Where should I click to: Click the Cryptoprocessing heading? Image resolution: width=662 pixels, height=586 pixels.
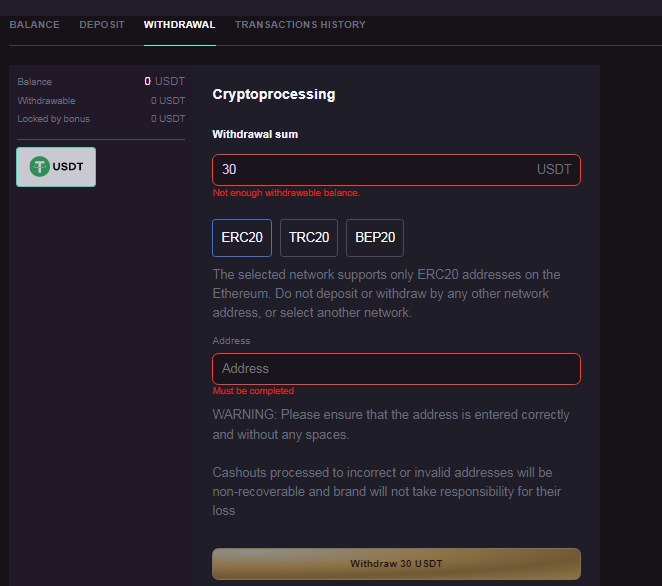coord(274,95)
